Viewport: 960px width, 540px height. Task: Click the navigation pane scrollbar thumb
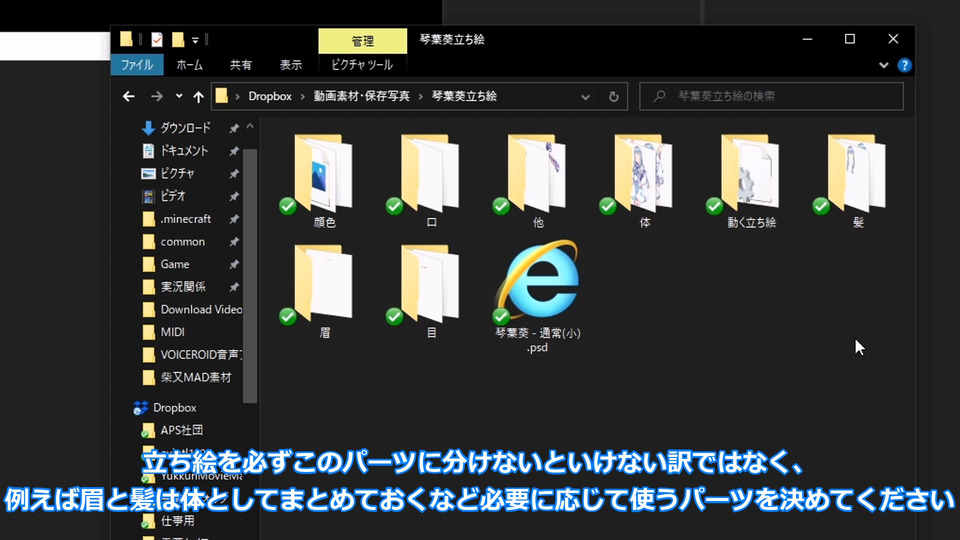point(250,276)
